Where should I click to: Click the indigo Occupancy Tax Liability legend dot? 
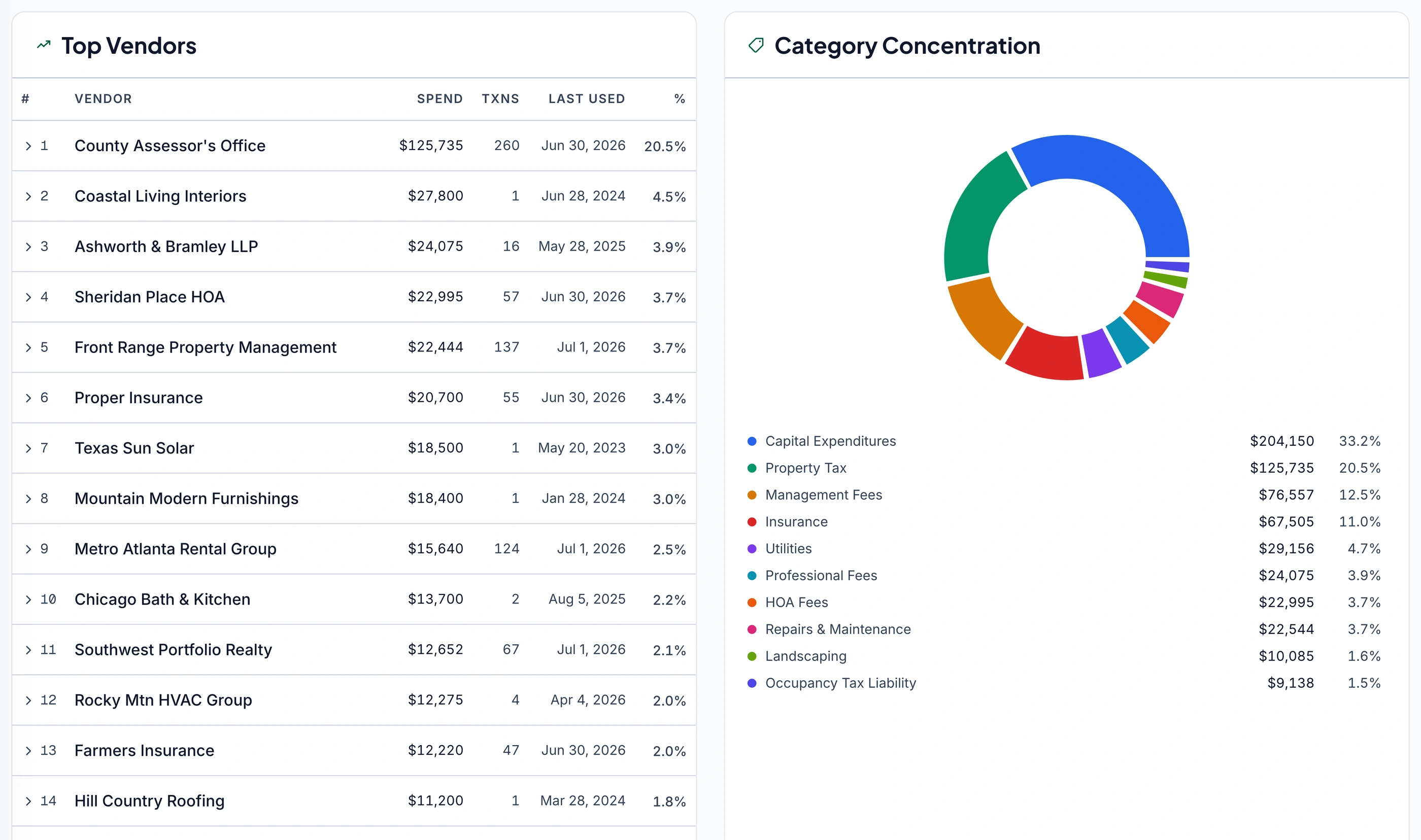752,683
